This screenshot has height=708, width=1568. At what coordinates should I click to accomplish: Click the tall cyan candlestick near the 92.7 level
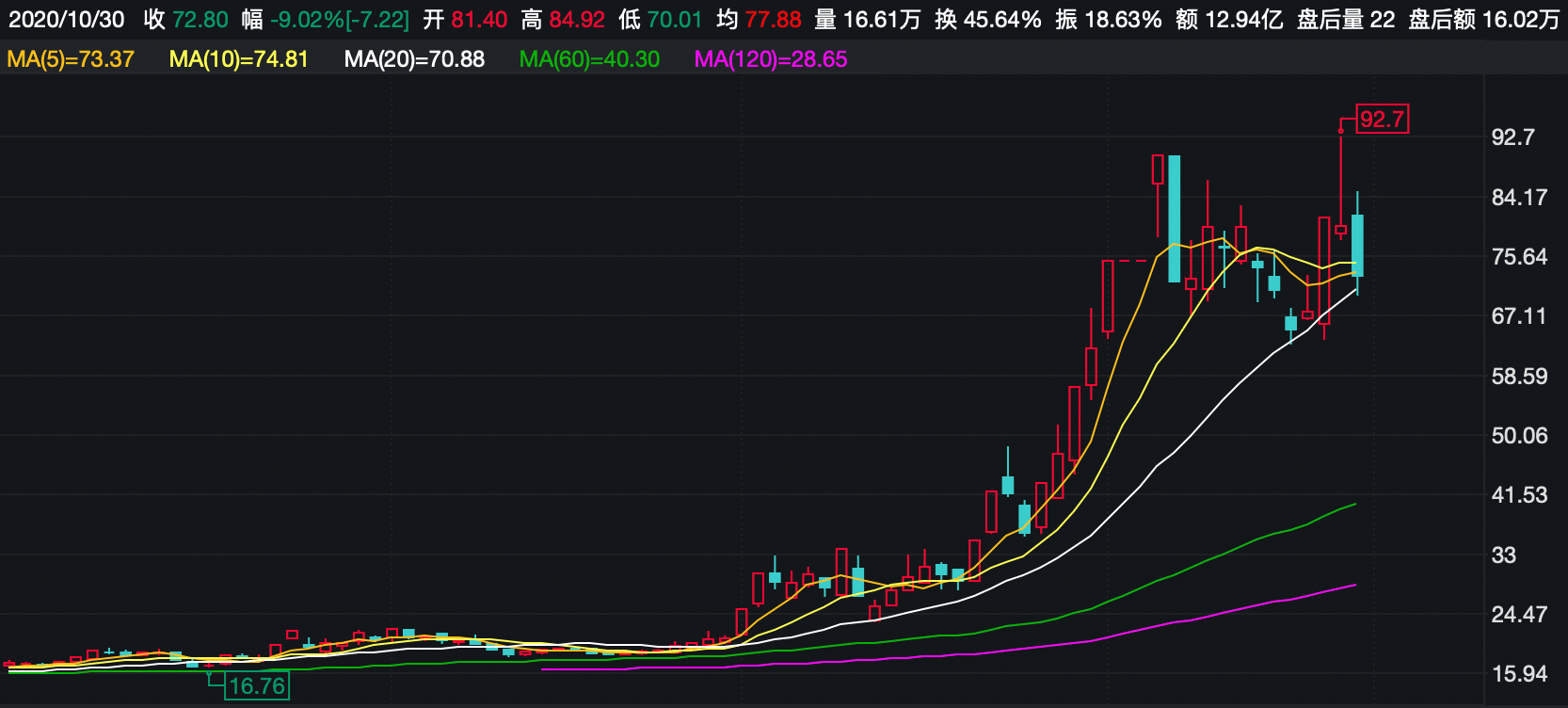pos(1174,218)
